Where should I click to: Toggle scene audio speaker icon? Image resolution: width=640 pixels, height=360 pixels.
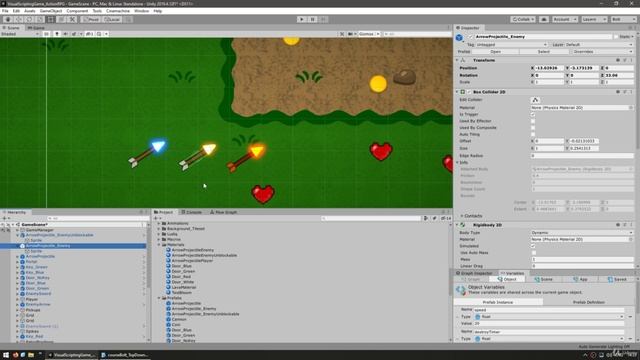(65, 34)
